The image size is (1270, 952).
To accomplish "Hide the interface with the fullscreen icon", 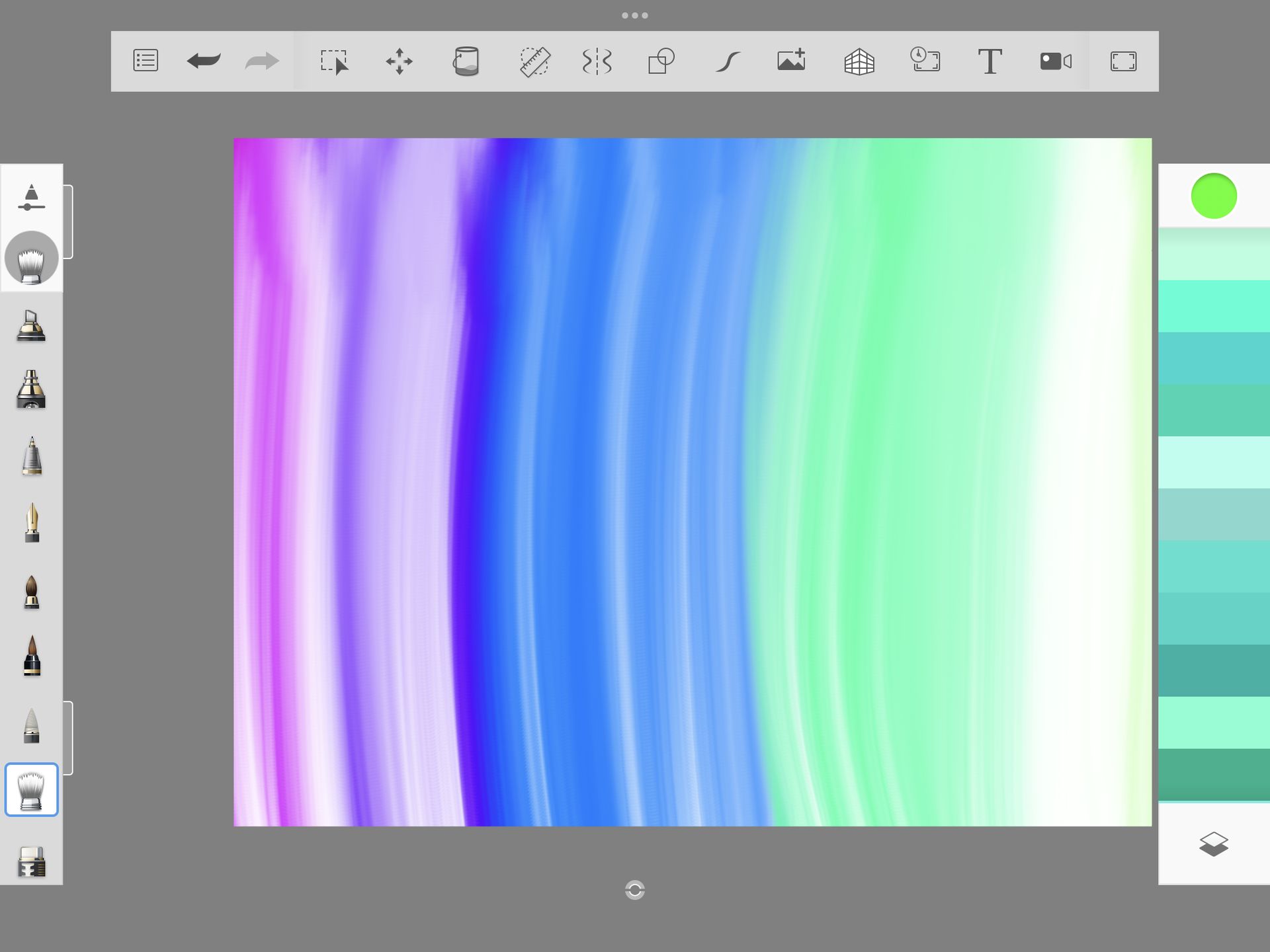I will (1123, 61).
